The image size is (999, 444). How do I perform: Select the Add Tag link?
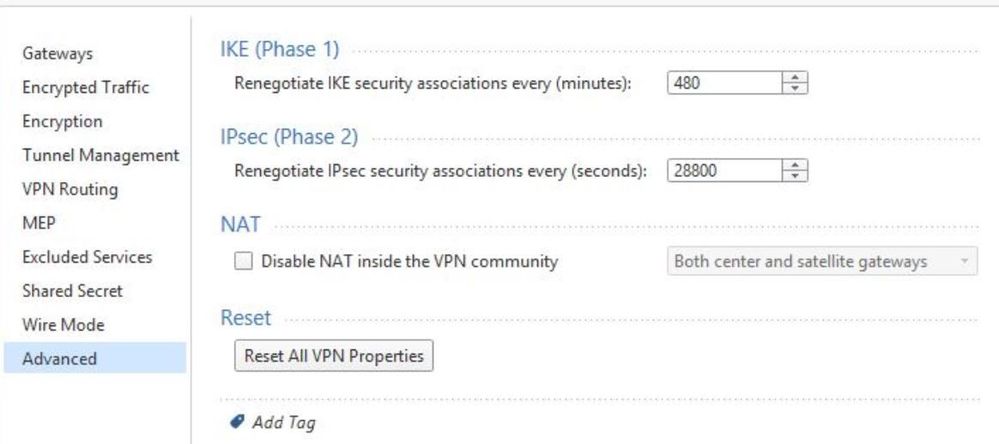click(x=284, y=422)
